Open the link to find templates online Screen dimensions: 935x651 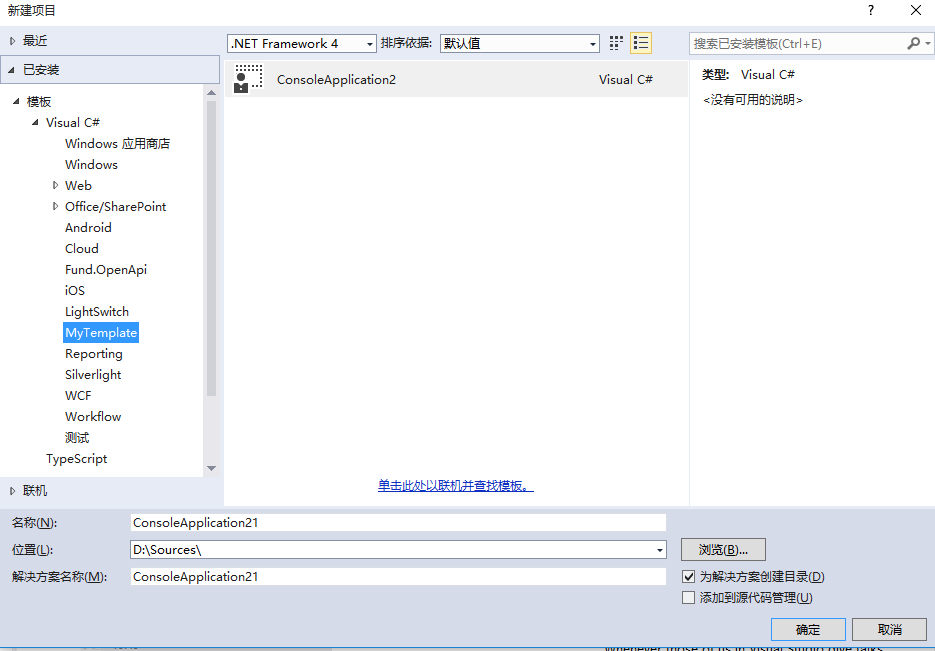point(456,486)
